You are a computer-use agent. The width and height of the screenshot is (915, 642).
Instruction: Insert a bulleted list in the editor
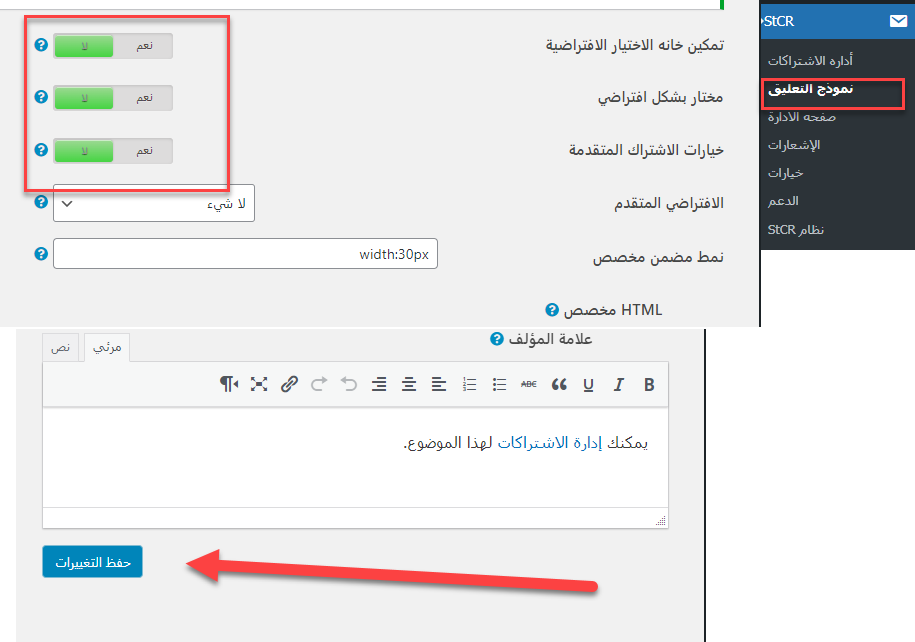[499, 384]
